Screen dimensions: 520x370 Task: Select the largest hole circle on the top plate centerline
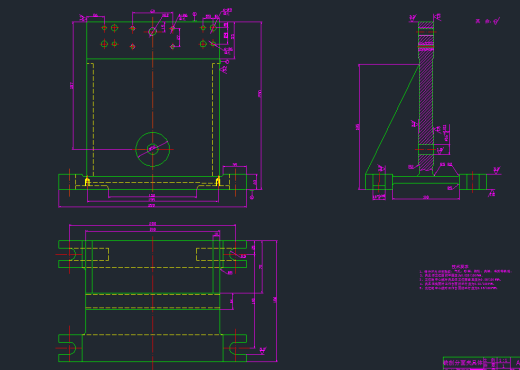click(x=153, y=32)
